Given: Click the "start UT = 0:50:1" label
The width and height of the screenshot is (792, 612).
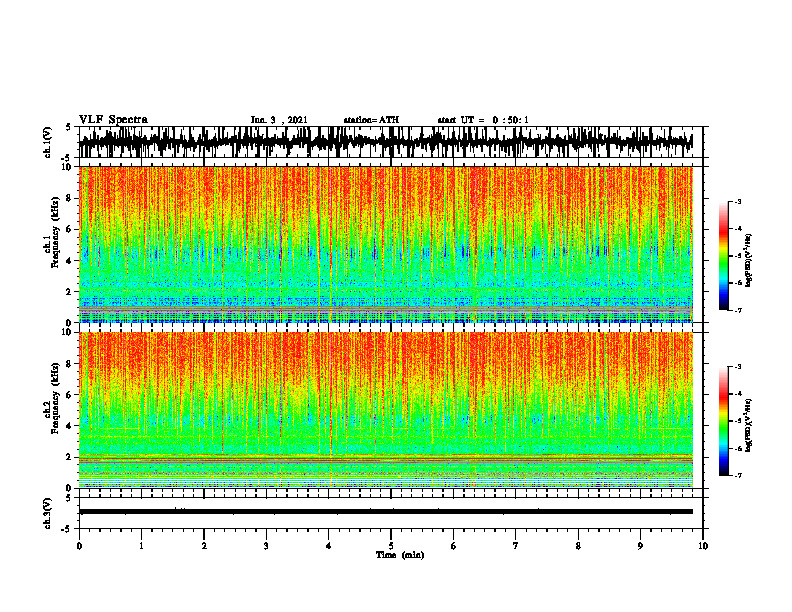Looking at the screenshot, I should click(483, 120).
